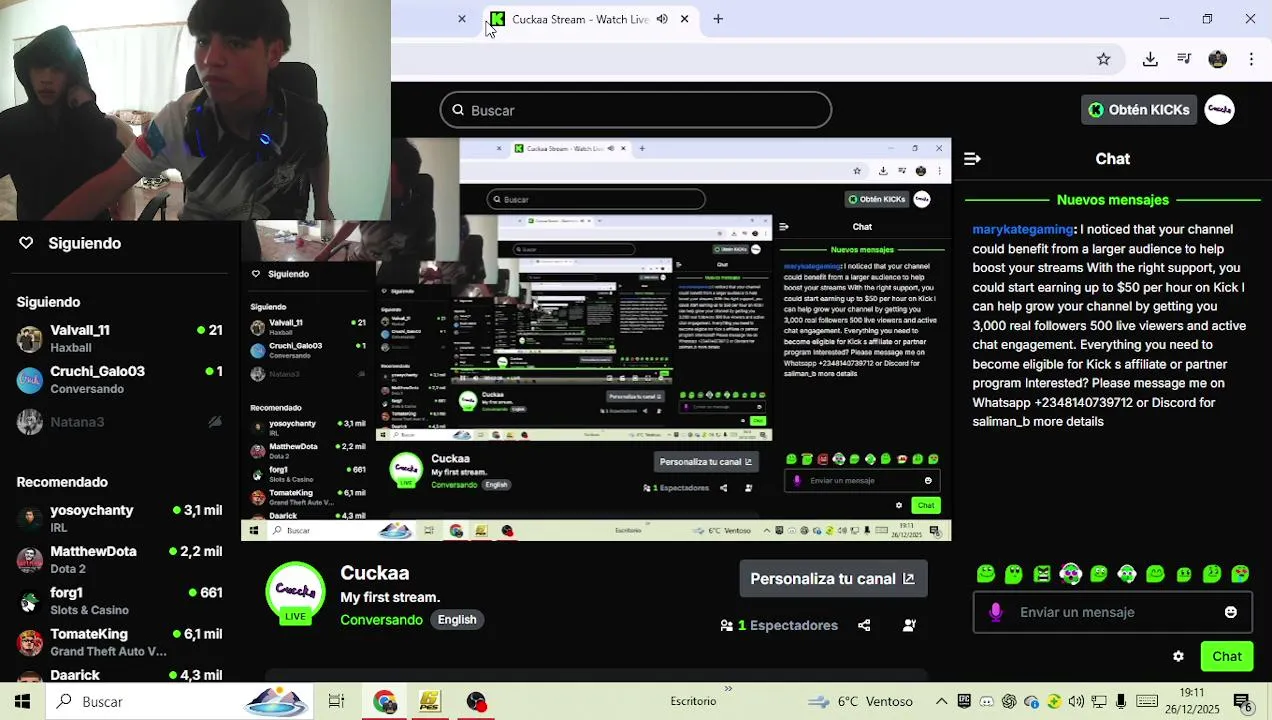1272x720 pixels.
Task: Open the browser downloads icon
Action: click(1150, 59)
